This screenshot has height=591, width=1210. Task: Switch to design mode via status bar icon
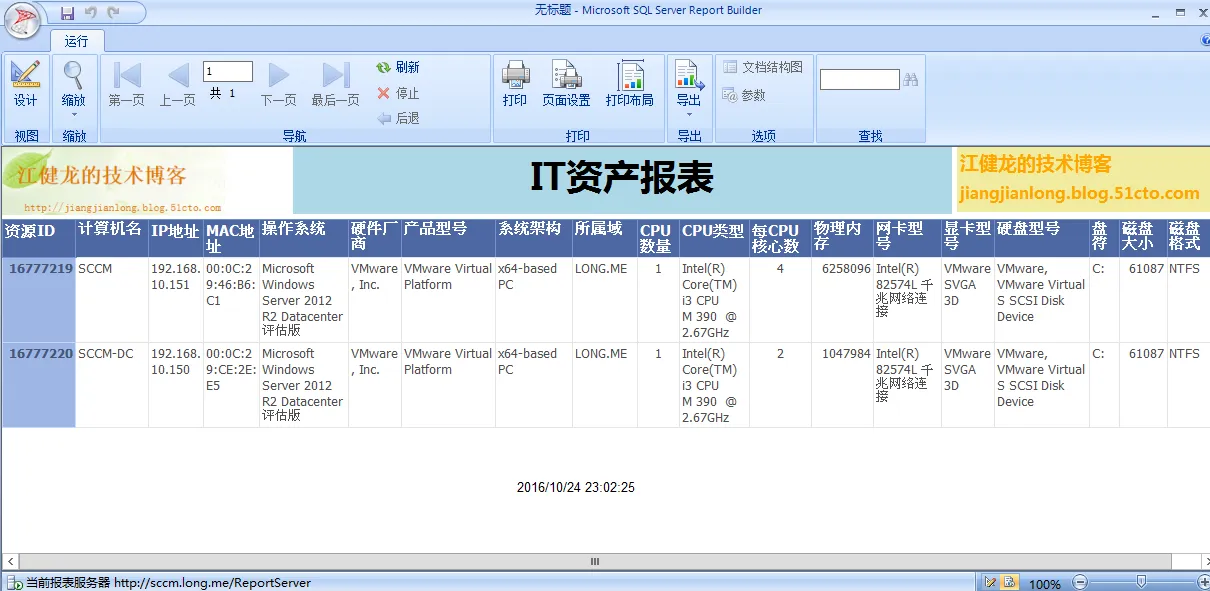[x=991, y=583]
